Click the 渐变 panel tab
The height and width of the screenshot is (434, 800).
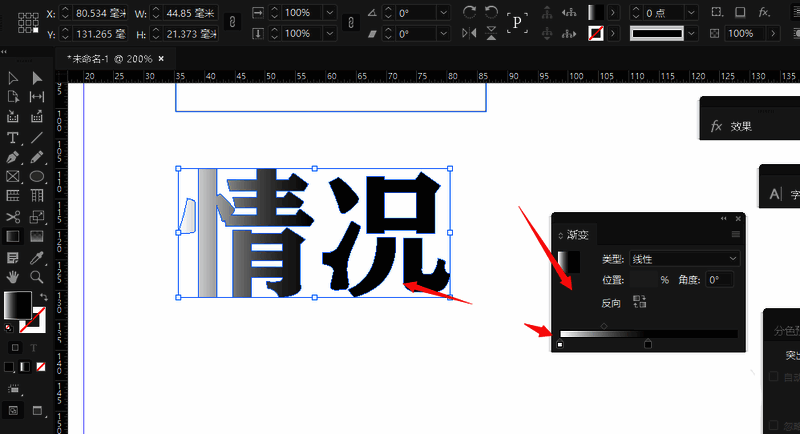click(x=578, y=234)
